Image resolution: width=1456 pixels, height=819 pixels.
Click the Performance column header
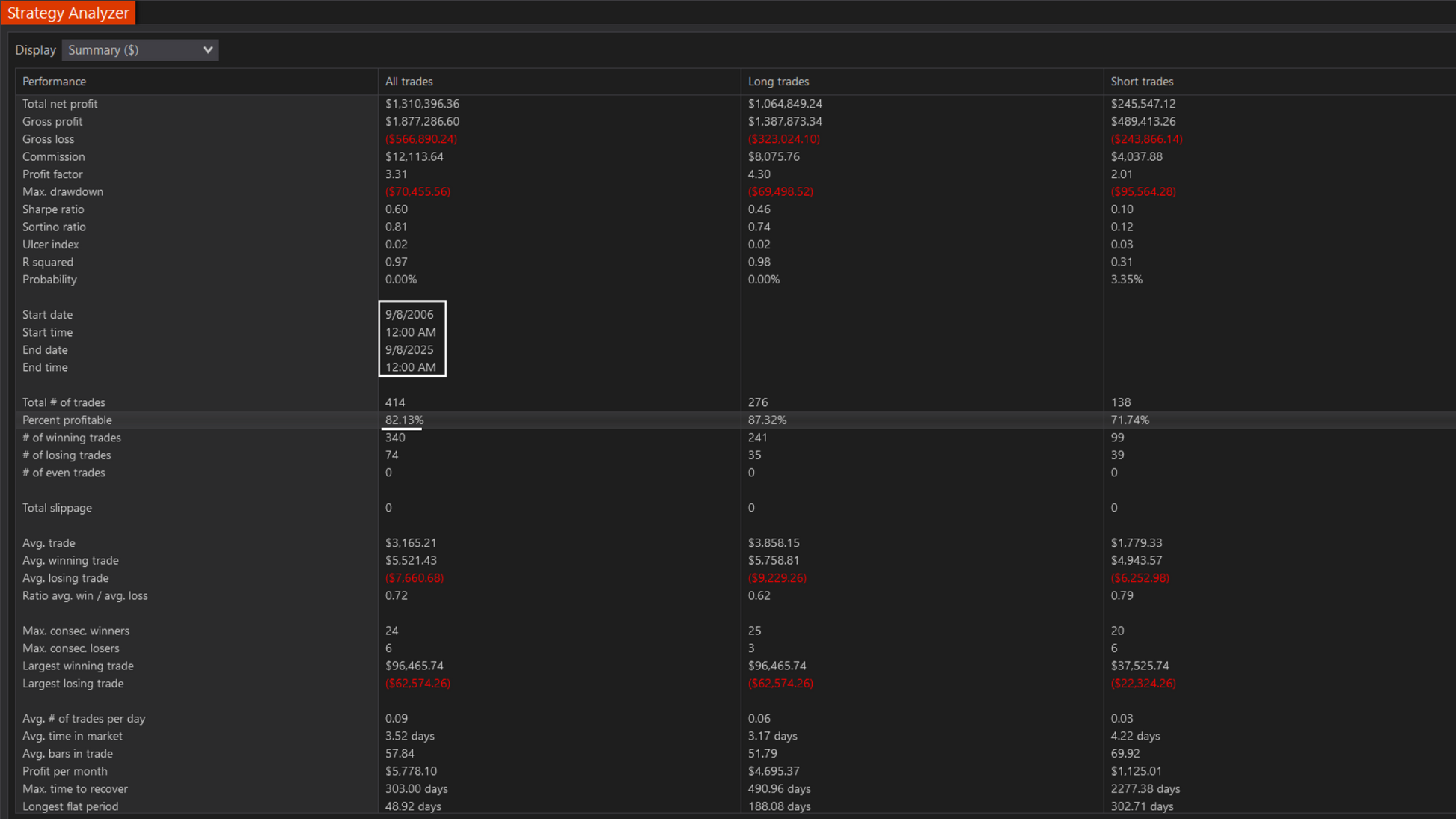54,82
